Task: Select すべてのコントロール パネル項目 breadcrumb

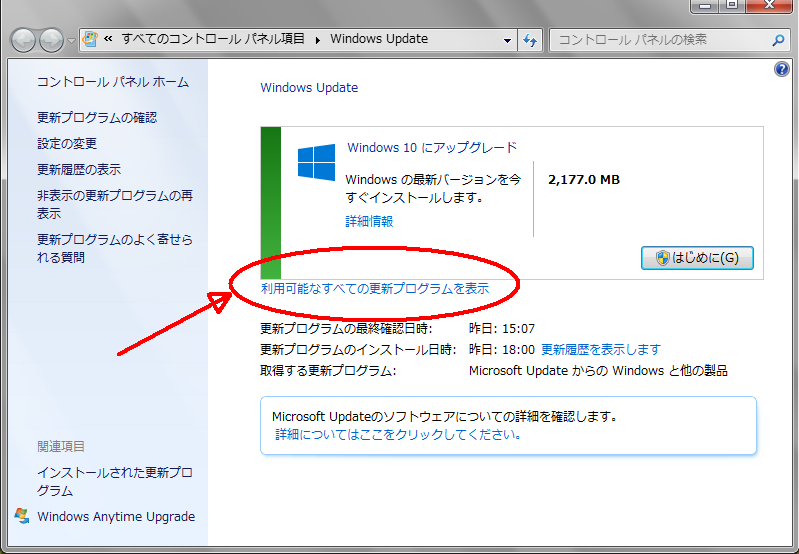Action: tap(214, 39)
